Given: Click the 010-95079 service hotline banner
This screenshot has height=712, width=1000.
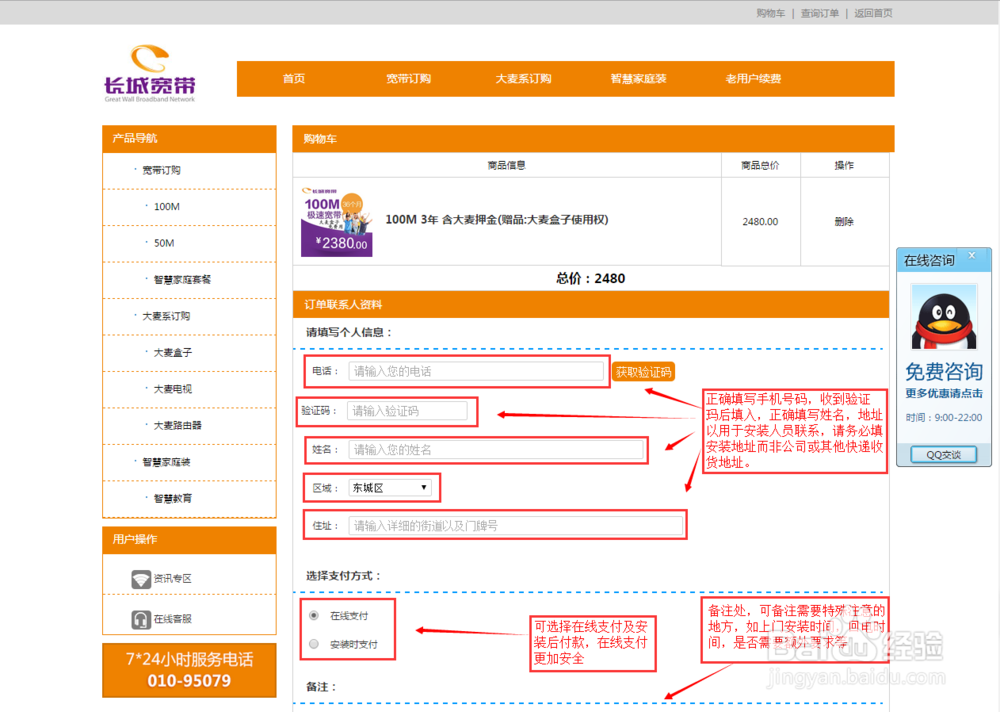Looking at the screenshot, I should coord(189,670).
